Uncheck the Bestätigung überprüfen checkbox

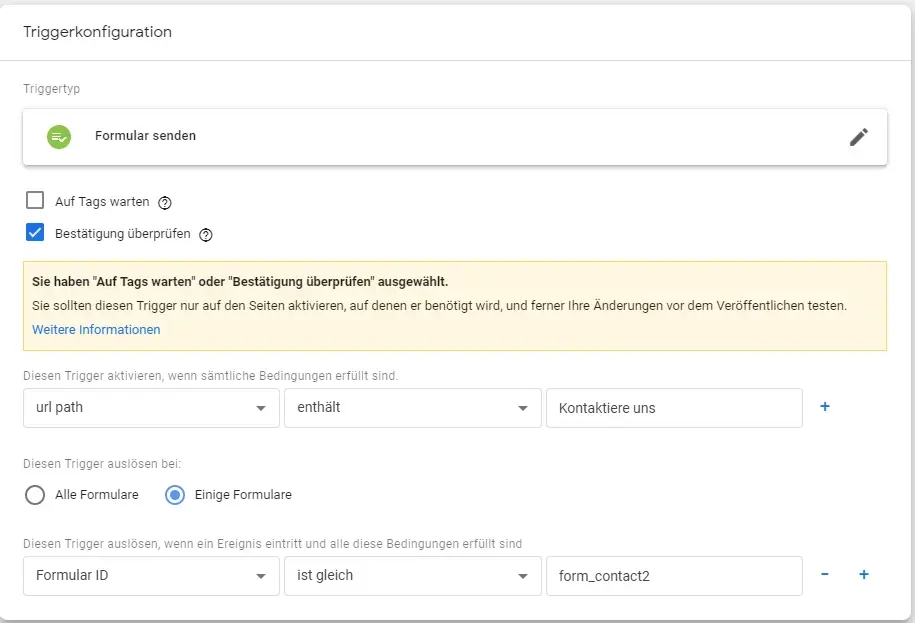pyautogui.click(x=36, y=233)
